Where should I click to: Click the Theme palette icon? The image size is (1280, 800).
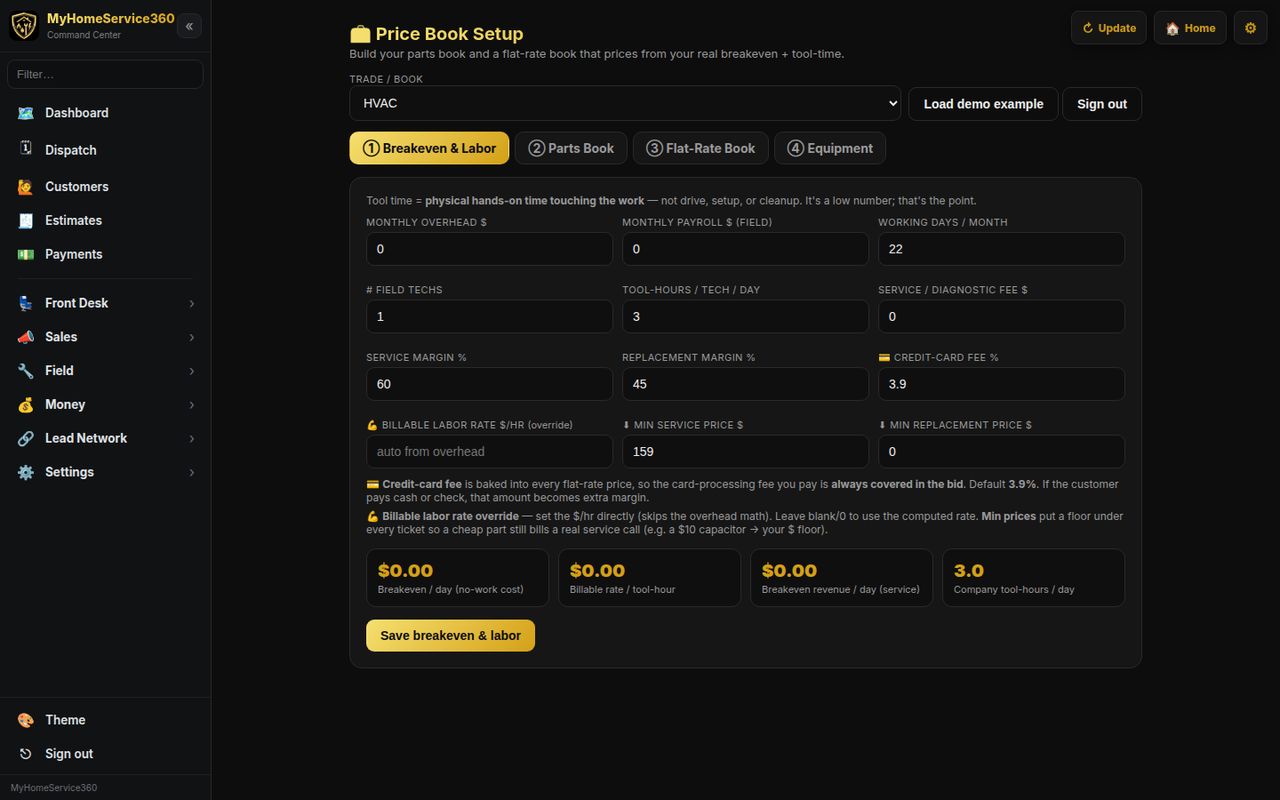26,720
